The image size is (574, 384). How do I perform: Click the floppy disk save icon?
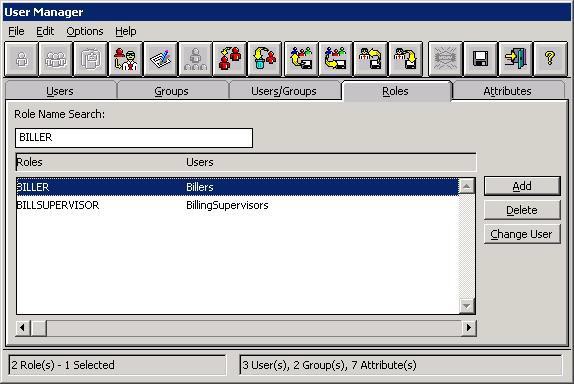480,59
